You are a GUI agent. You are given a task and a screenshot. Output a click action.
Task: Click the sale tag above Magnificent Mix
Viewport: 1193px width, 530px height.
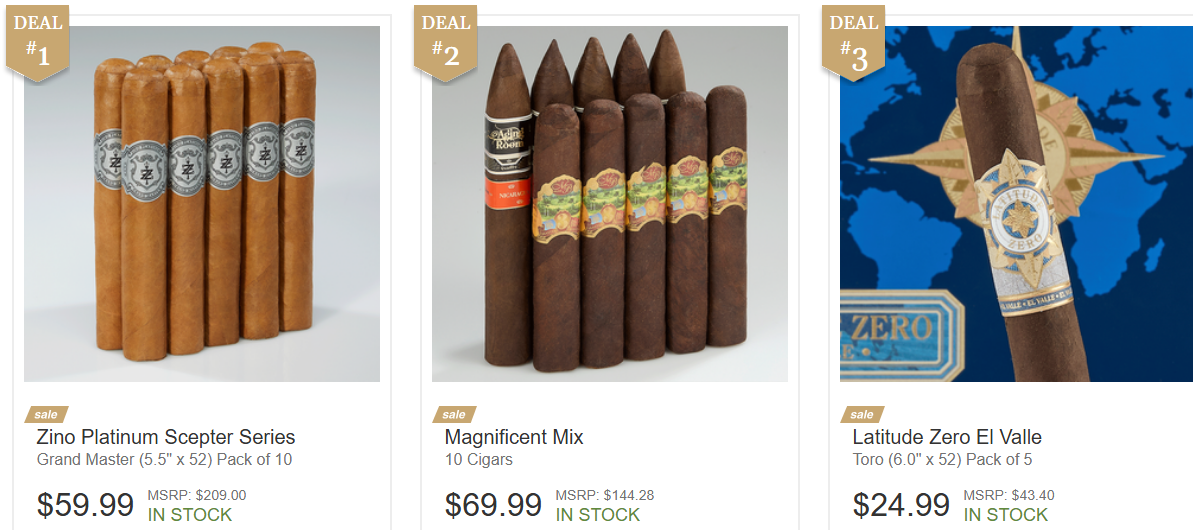tap(454, 414)
